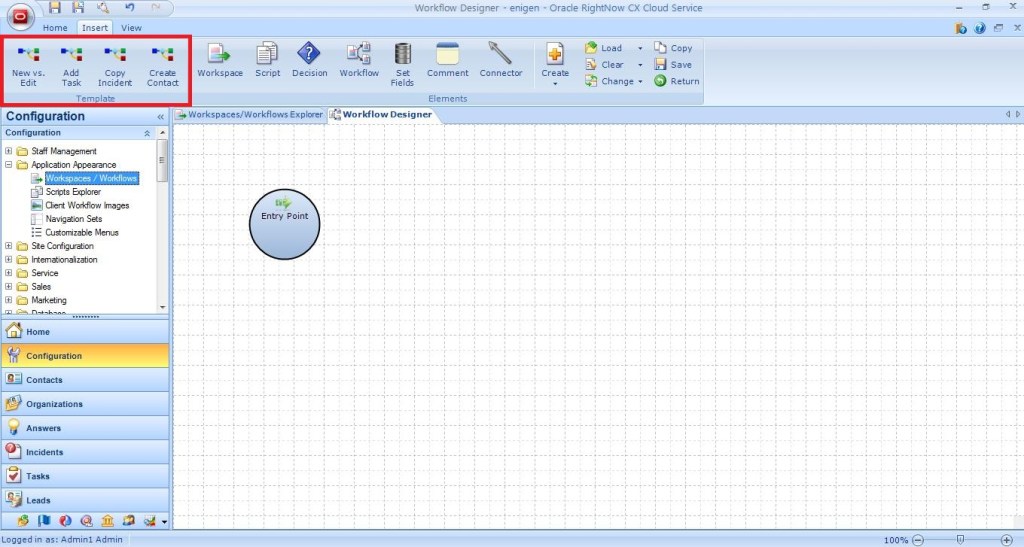The width and height of the screenshot is (1024, 547).
Task: Insert a Comment element
Action: pos(447,61)
